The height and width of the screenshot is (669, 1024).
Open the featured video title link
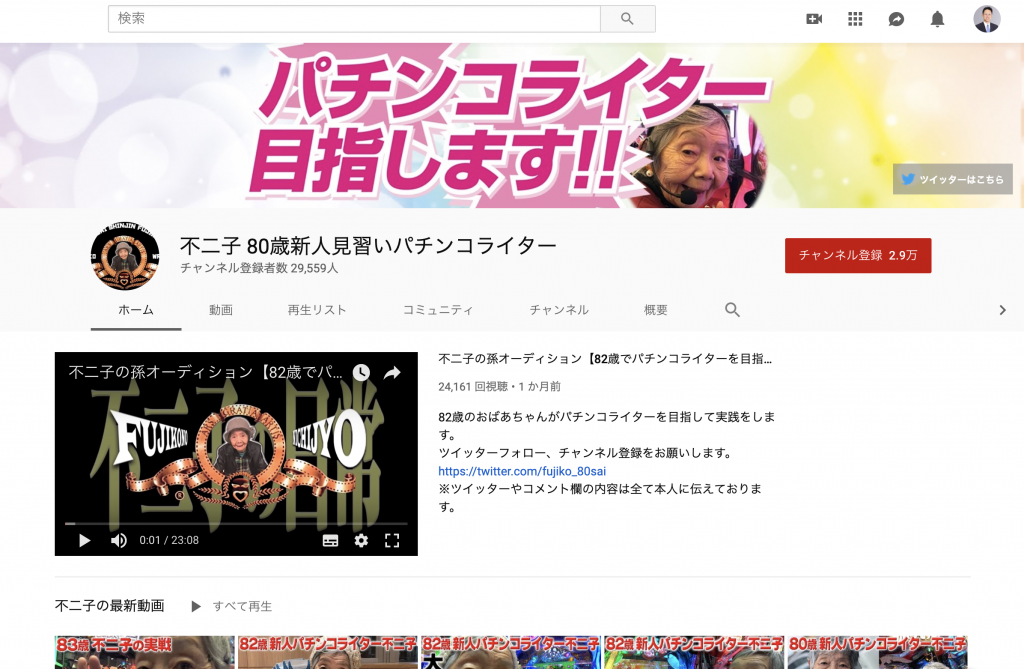point(605,359)
